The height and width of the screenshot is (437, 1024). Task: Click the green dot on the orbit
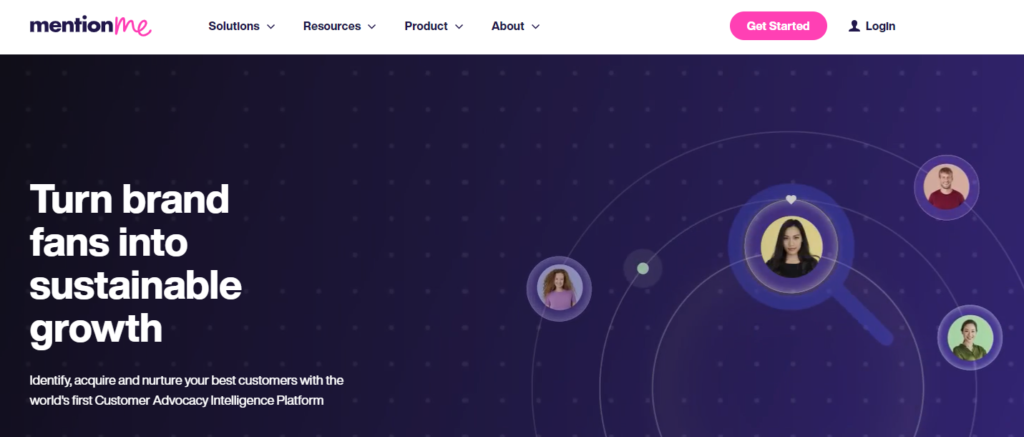tap(643, 268)
